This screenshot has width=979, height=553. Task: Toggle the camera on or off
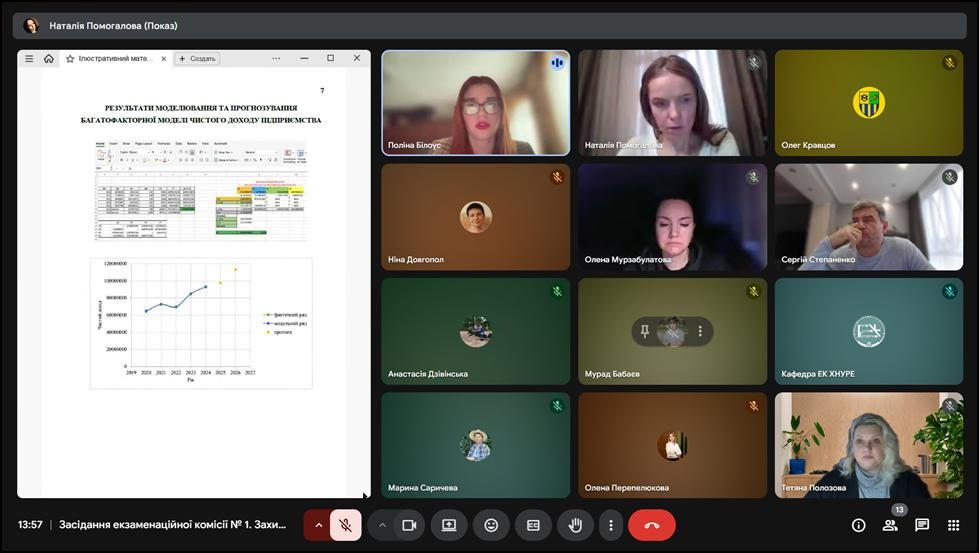click(x=409, y=525)
